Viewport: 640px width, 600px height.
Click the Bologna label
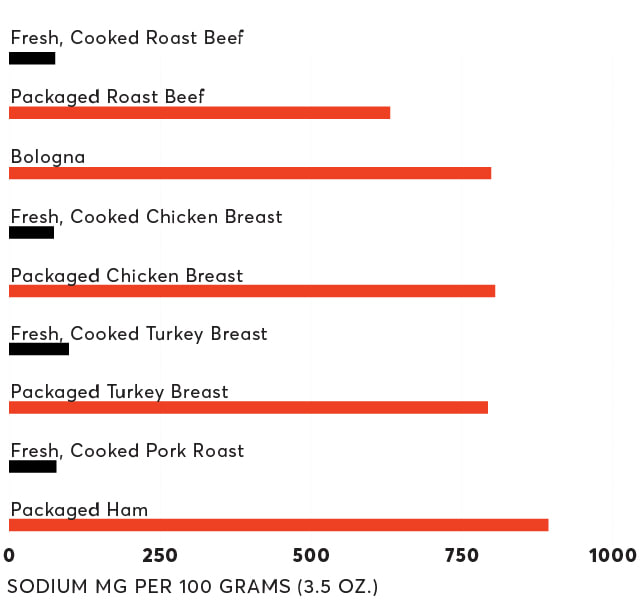48,157
